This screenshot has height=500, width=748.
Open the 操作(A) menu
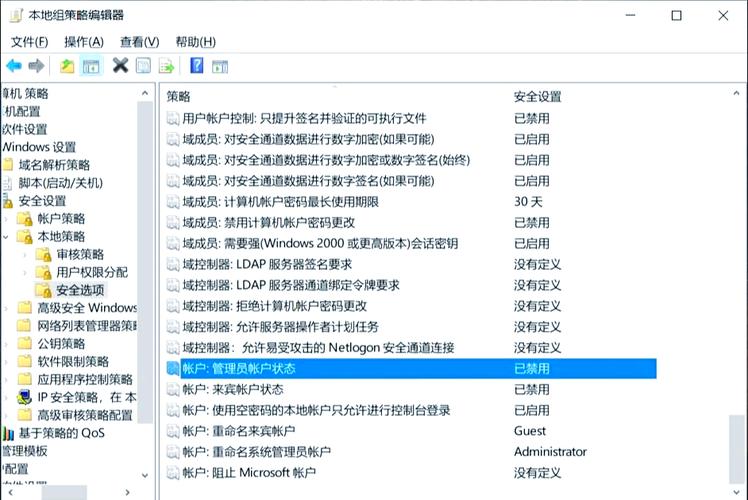point(84,42)
